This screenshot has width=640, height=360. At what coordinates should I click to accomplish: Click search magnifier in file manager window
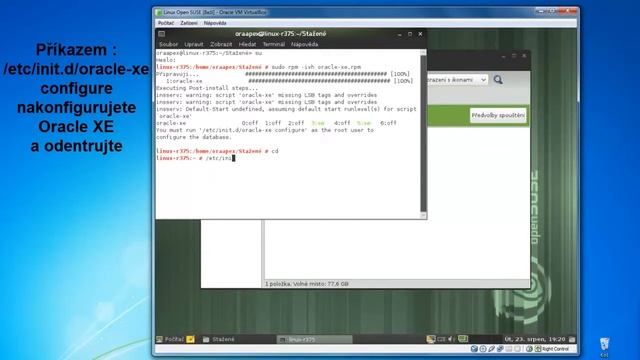click(498, 80)
